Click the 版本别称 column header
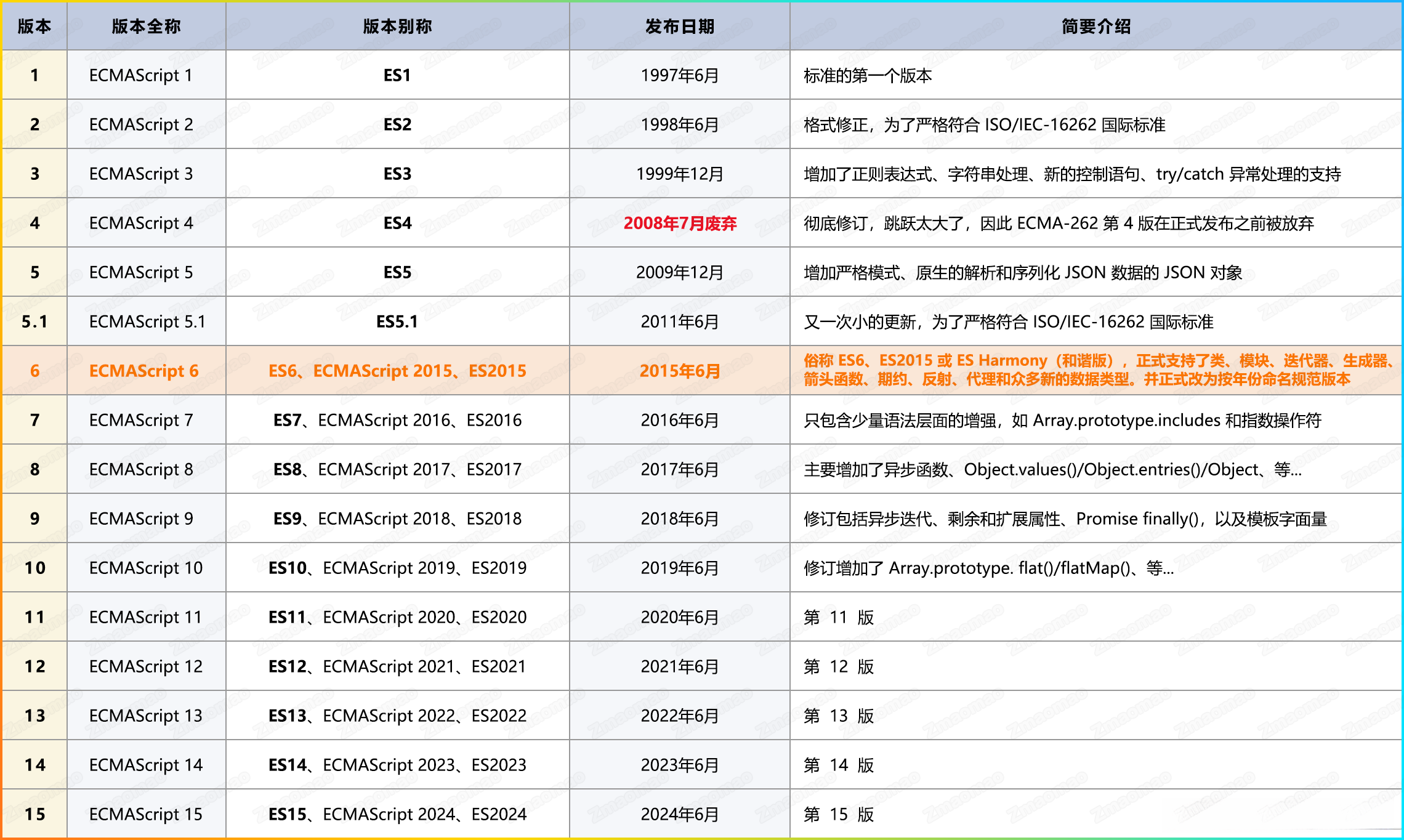This screenshot has width=1404, height=840. (x=397, y=26)
